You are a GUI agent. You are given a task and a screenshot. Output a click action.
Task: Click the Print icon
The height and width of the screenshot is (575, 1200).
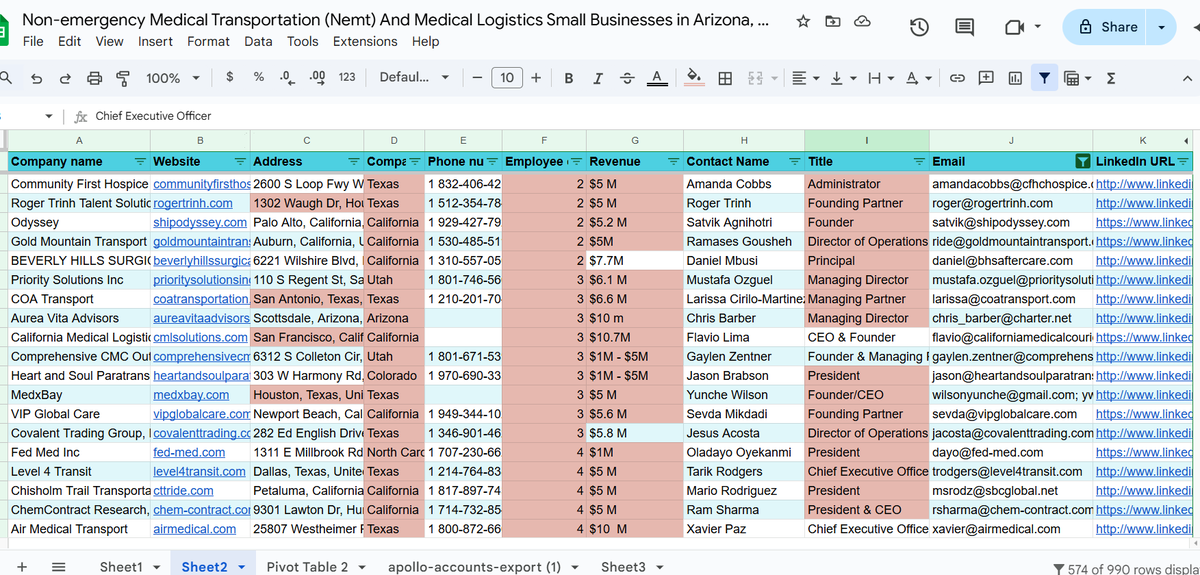pos(95,78)
